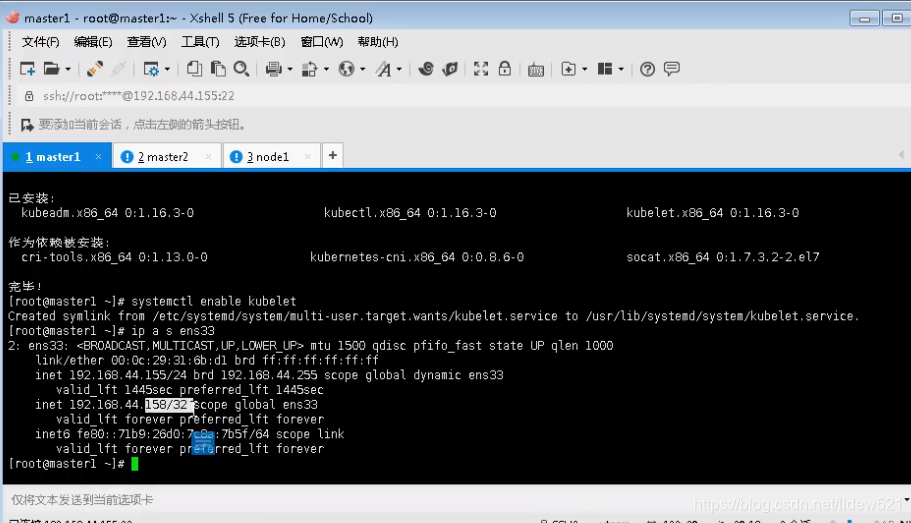Expand the New tab group dropdown

(x=584, y=69)
